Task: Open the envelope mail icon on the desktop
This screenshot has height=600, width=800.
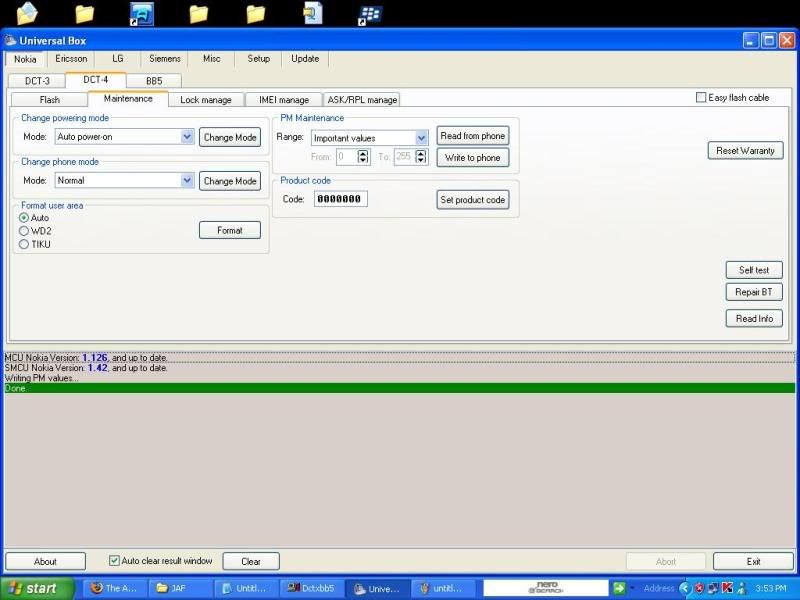Action: 27,13
